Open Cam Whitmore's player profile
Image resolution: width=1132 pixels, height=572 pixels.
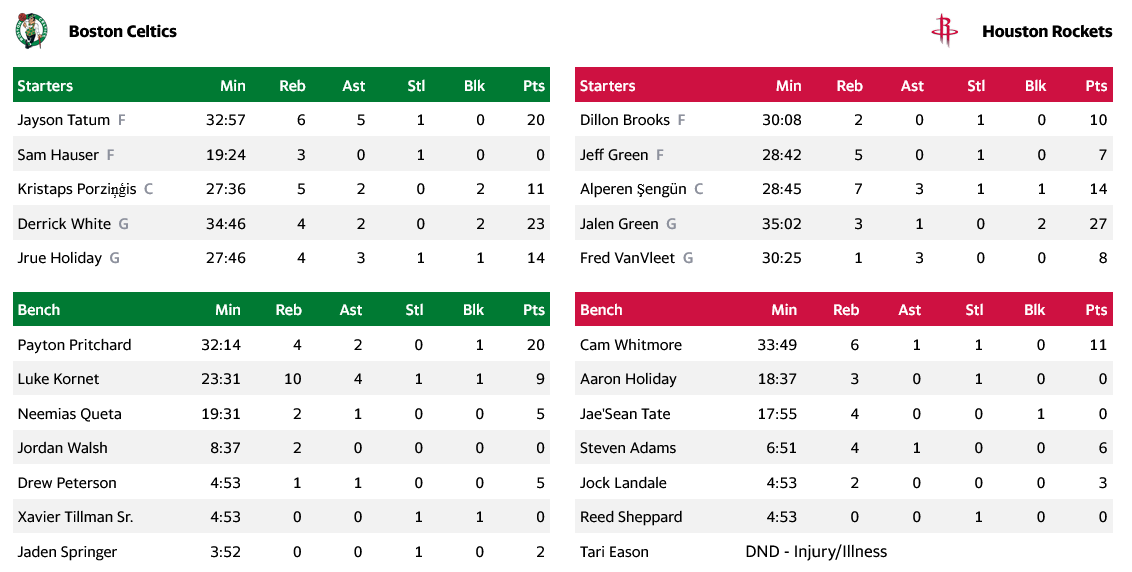(630, 345)
